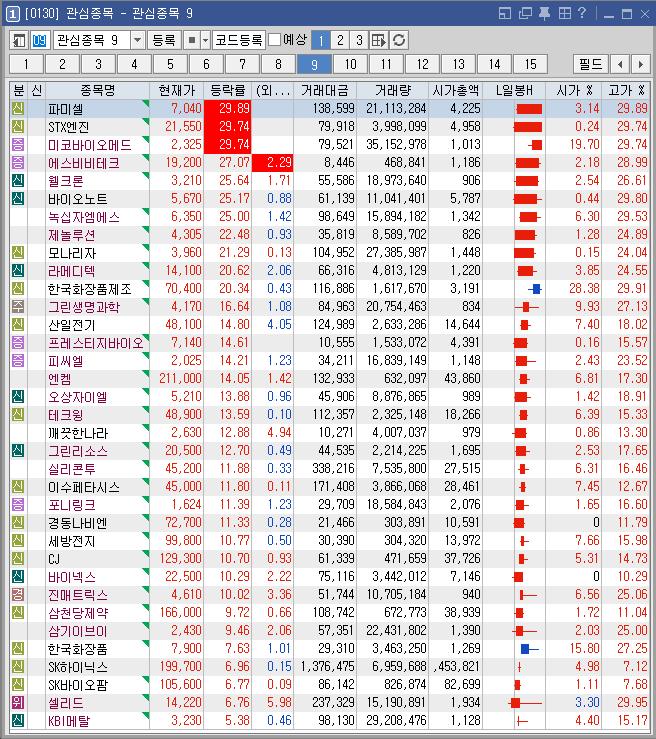The width and height of the screenshot is (656, 739).
Task: Switch to group tab 9
Action: tap(314, 64)
